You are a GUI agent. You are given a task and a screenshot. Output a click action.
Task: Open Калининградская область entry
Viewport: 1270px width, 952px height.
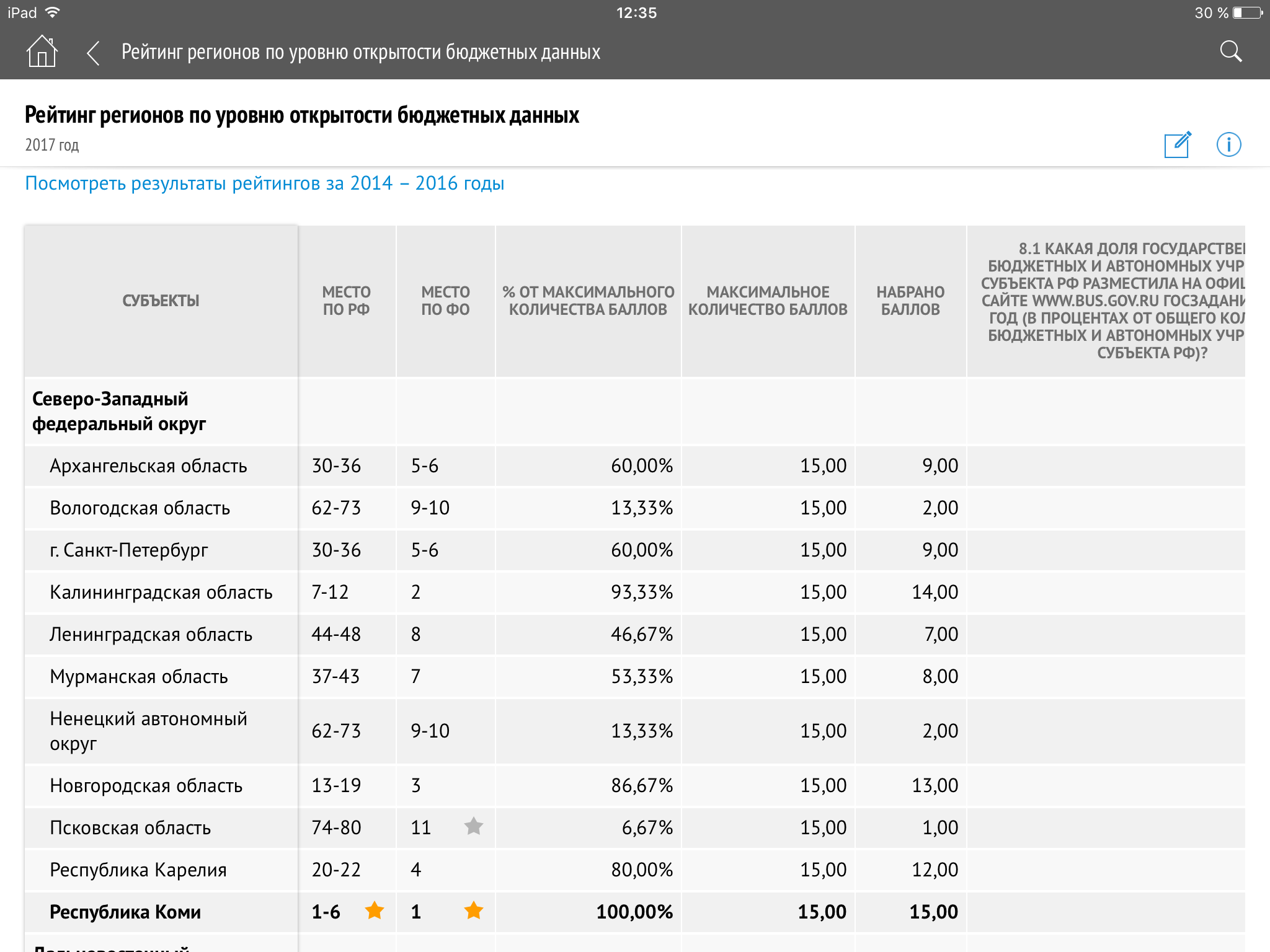[x=161, y=593]
